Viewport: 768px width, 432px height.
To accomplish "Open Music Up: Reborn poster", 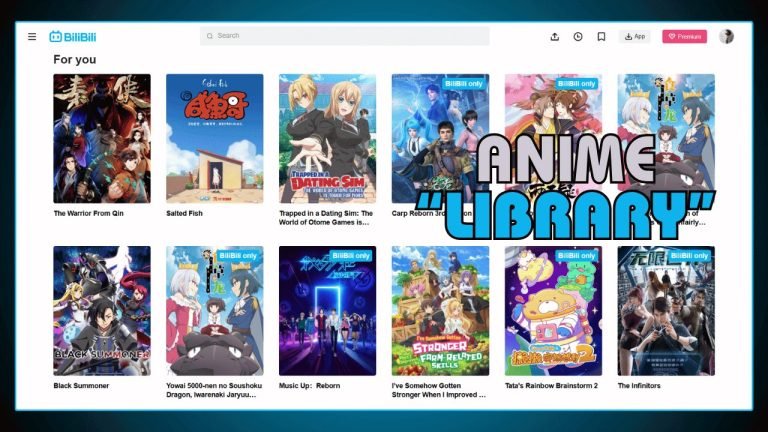I will 327,310.
